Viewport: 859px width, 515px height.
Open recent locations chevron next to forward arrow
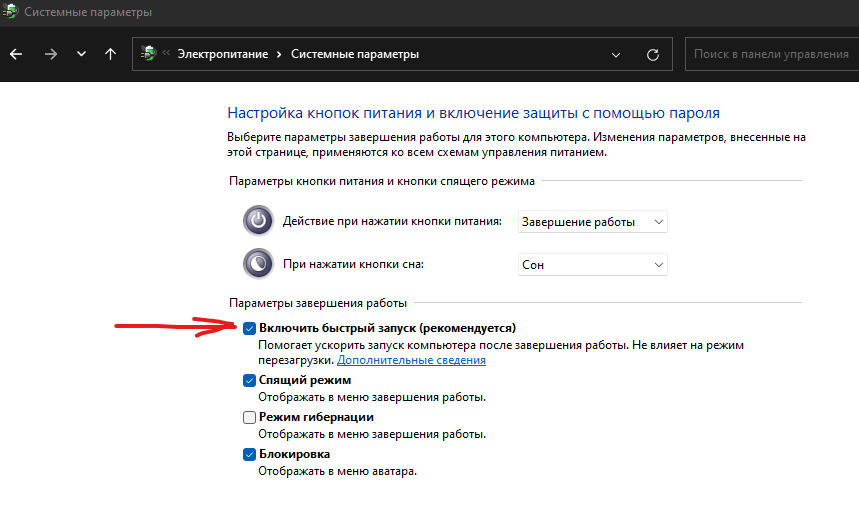tap(81, 54)
